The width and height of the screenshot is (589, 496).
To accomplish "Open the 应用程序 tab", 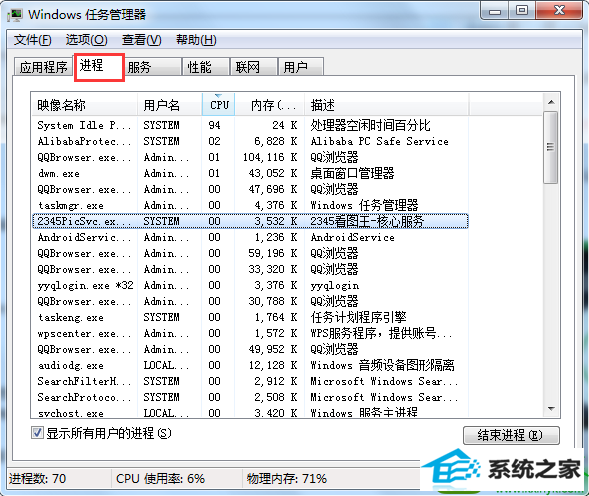I will 43,67.
